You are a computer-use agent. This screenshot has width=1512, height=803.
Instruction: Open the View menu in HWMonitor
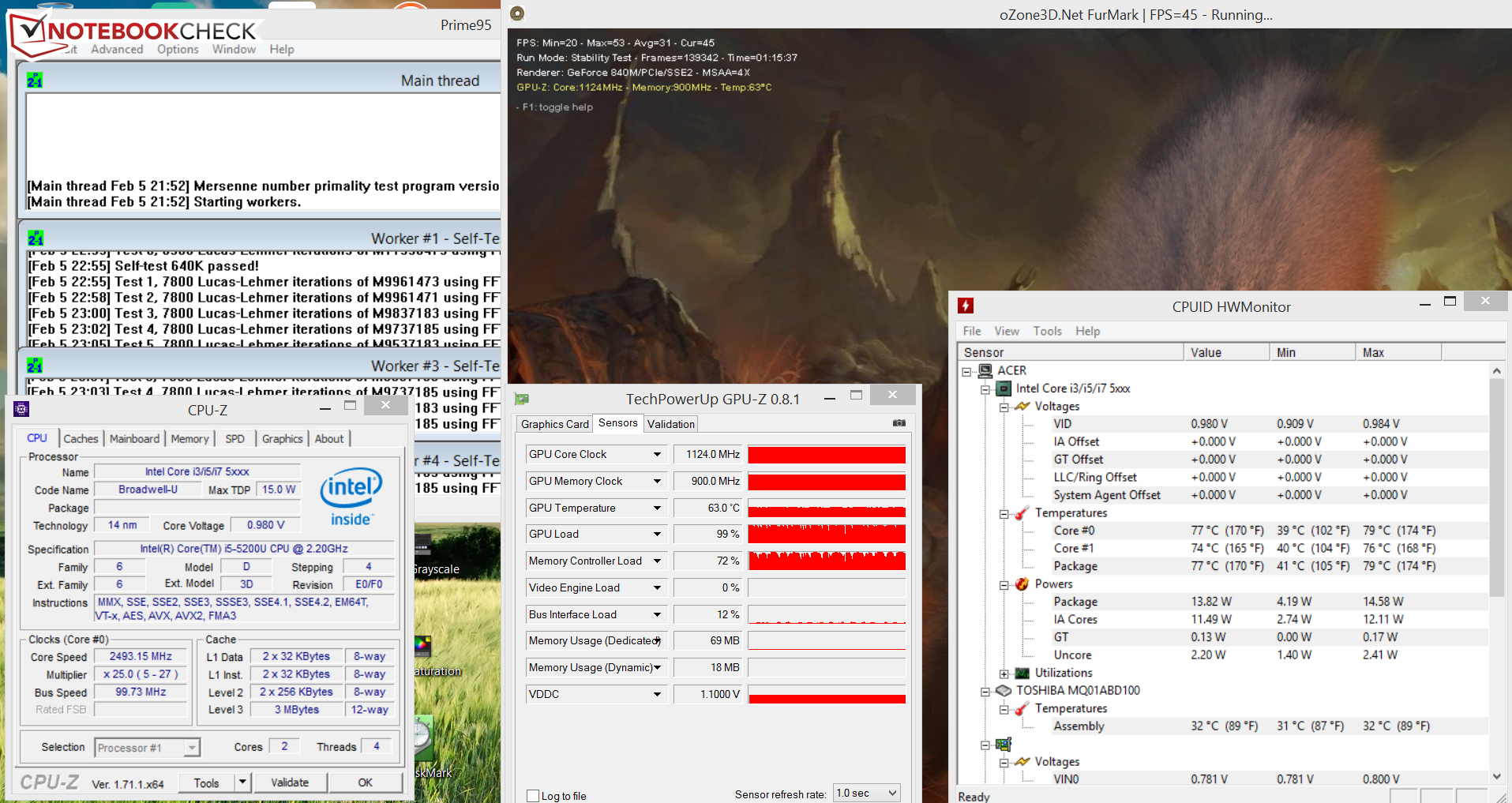pos(1006,331)
